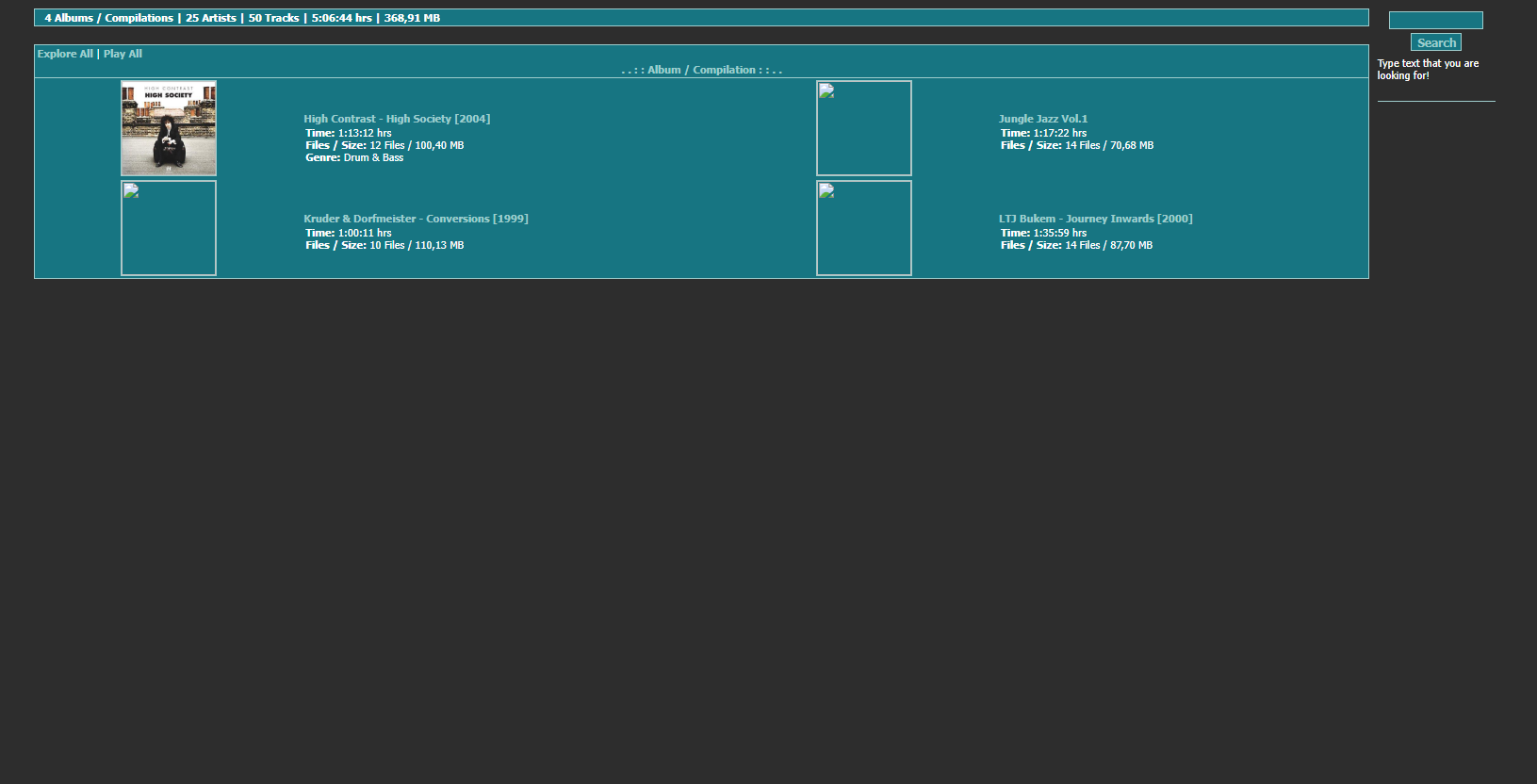Select Conversions time '1:00:11 hrs'
This screenshot has width=1537, height=784.
365,233
